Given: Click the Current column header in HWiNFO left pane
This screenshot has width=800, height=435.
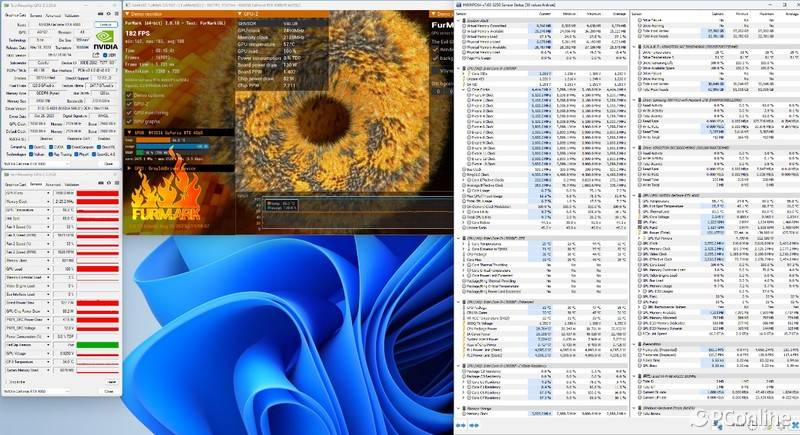Looking at the screenshot, I should [x=545, y=14].
